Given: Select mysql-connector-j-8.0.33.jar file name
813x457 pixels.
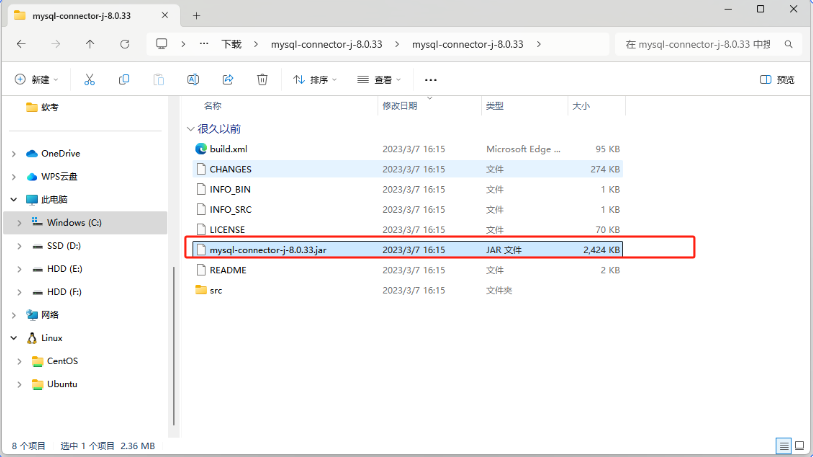Looking at the screenshot, I should (x=268, y=250).
